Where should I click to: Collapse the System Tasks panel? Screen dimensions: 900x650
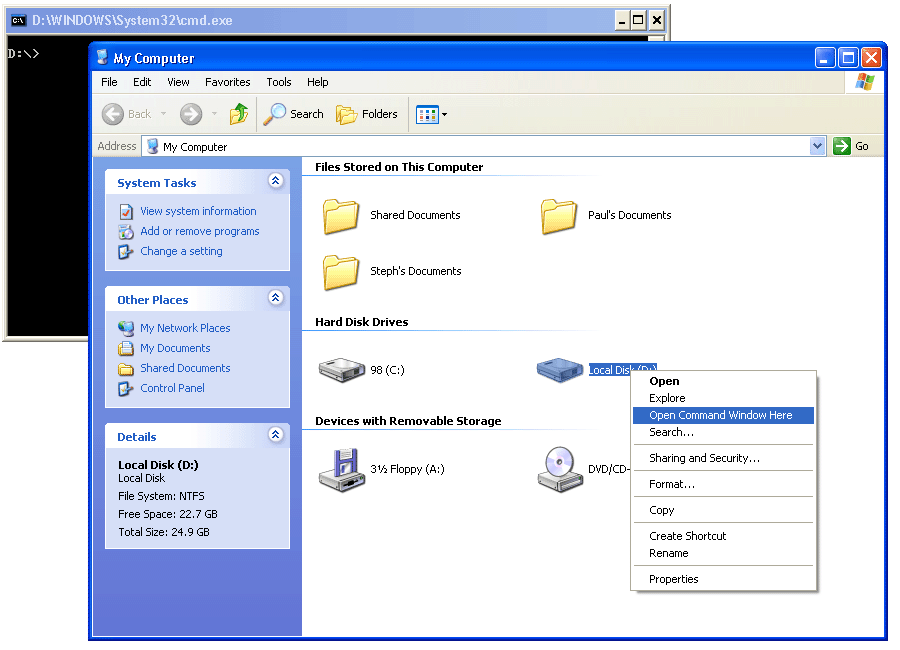tap(275, 182)
